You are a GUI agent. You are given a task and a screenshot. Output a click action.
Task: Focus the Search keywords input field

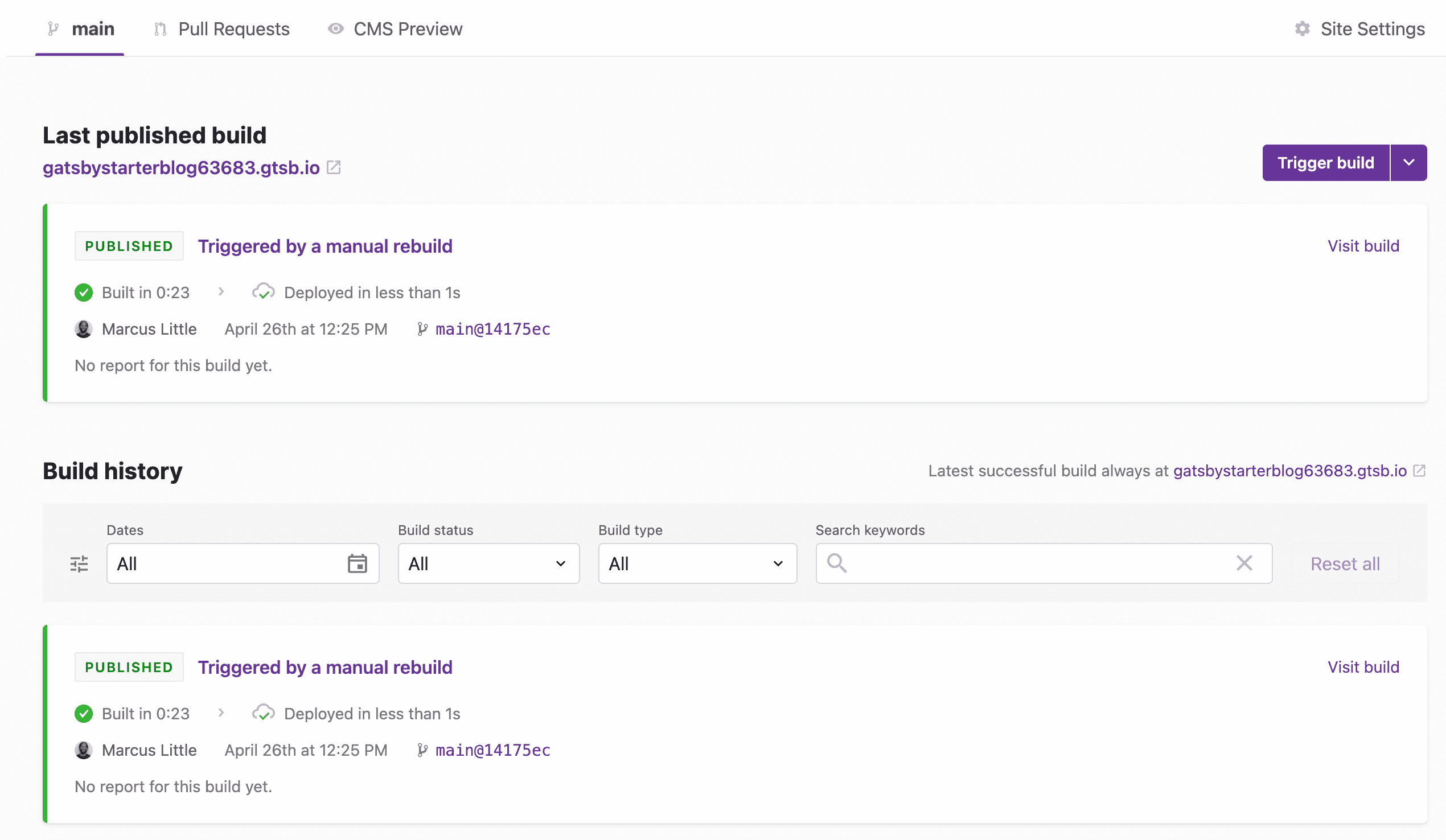tap(1038, 563)
